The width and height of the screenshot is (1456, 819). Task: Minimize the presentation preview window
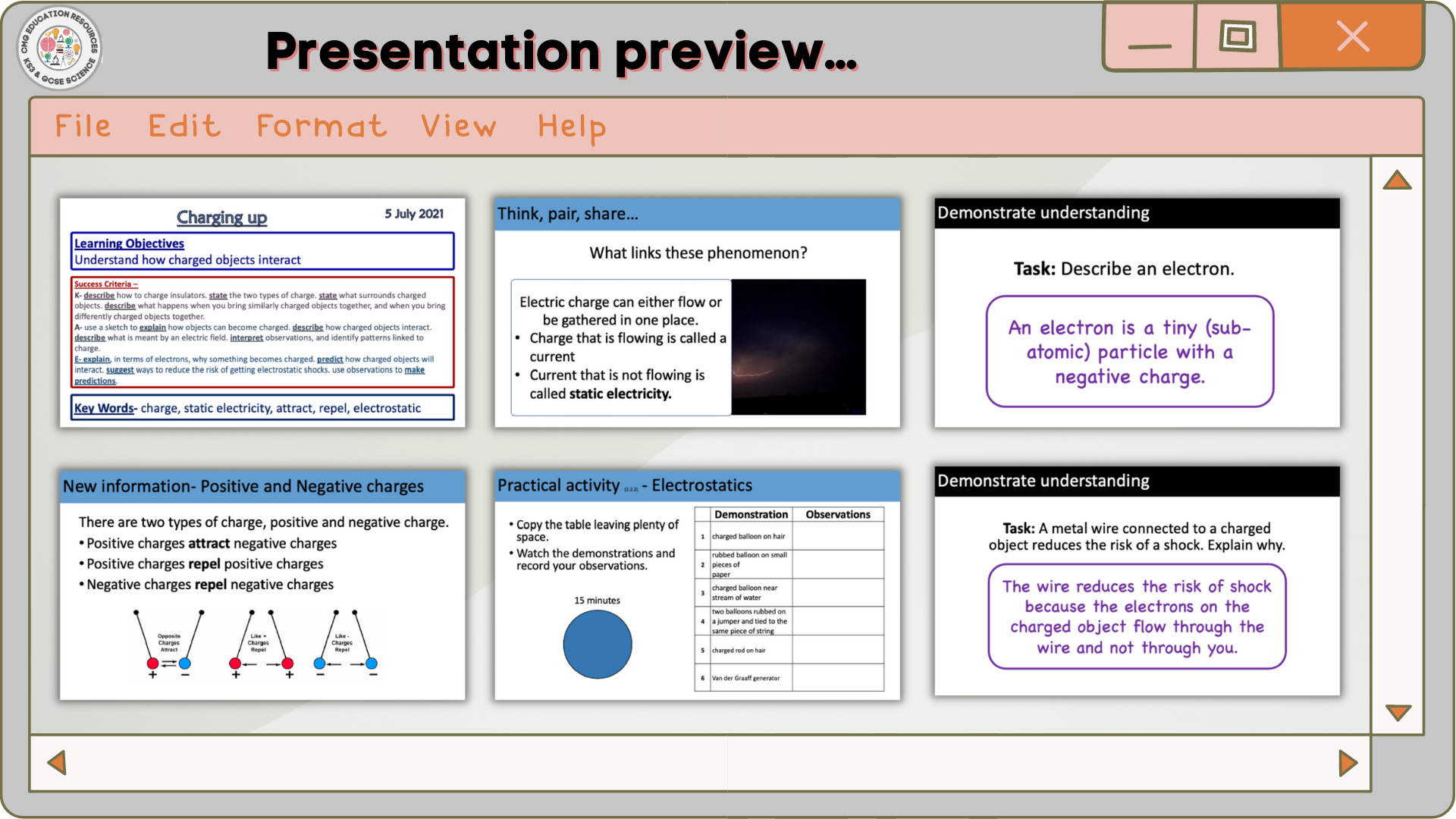pos(1149,38)
